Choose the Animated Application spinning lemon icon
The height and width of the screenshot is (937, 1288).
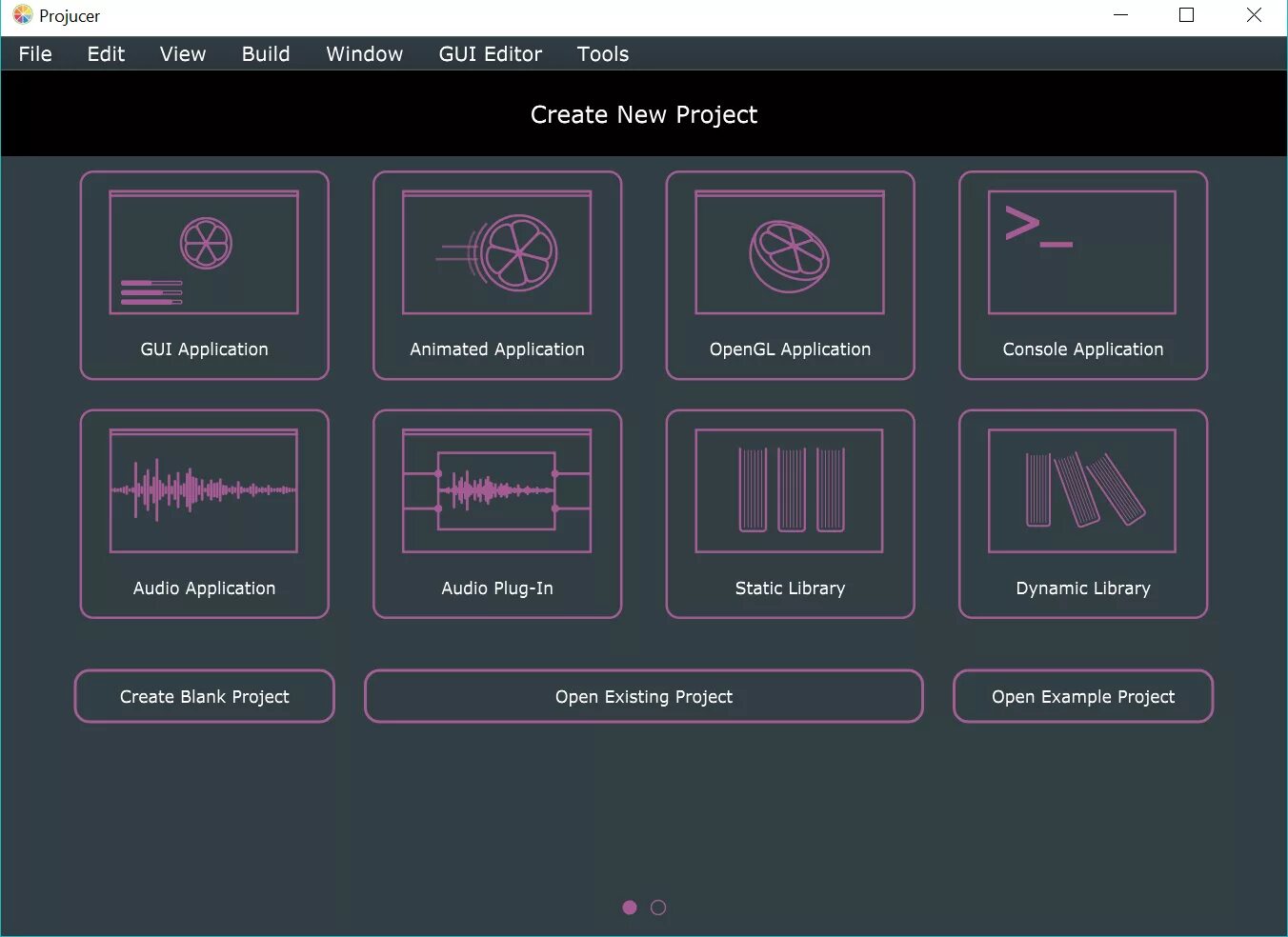coord(497,252)
